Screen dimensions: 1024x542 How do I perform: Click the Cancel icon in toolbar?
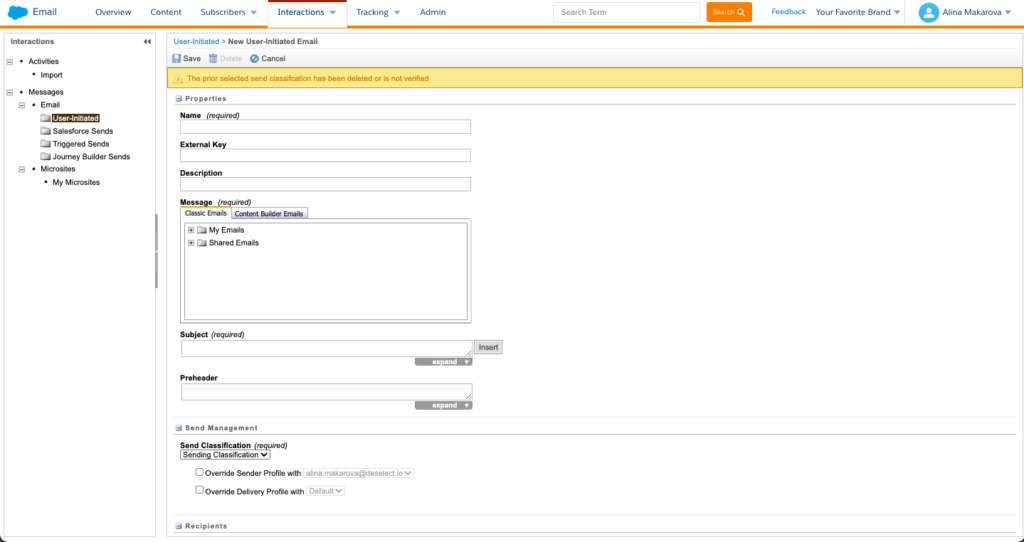254,59
